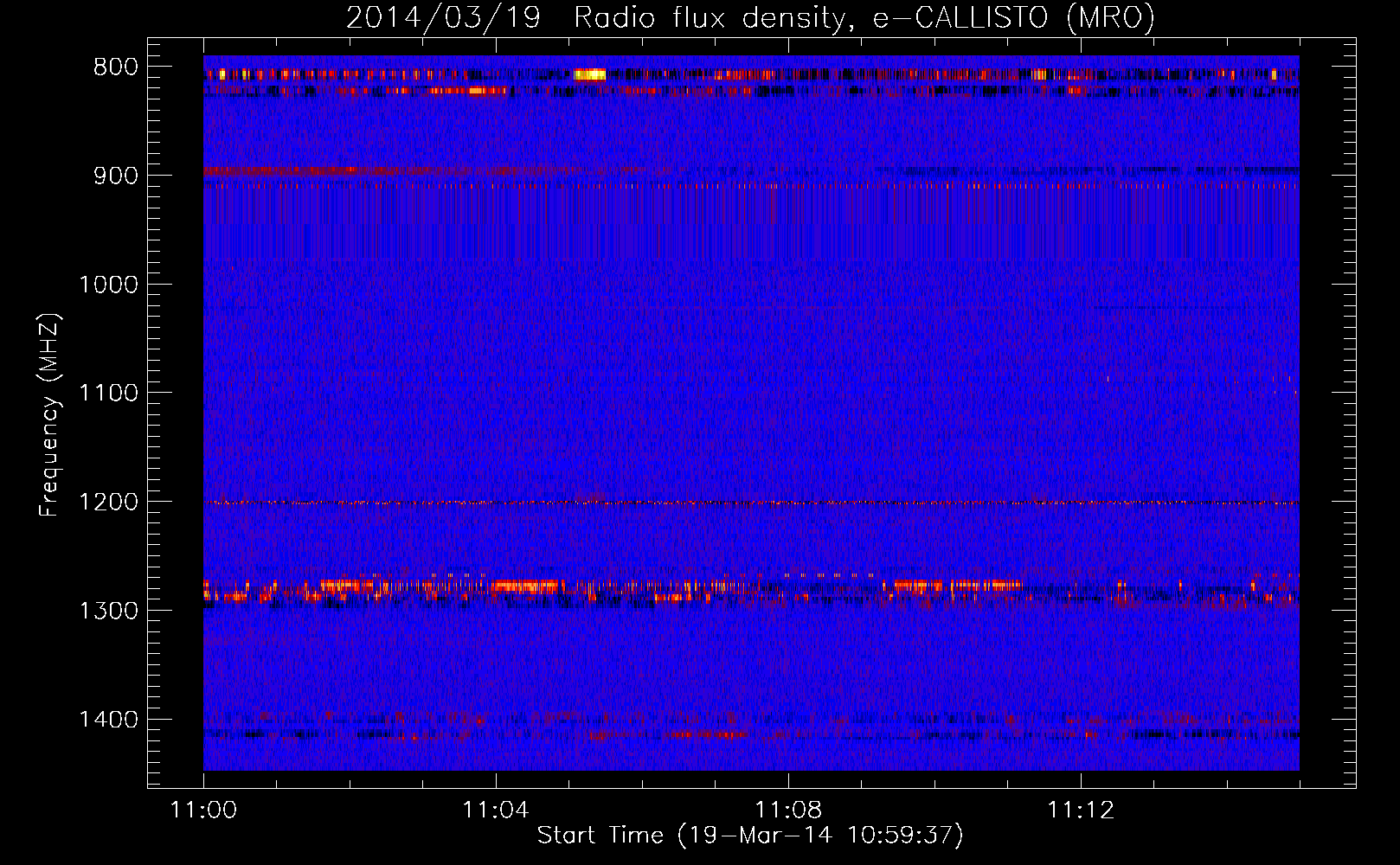Click the 11:08 time axis label
Screen dimensions: 1400x865
788,811
